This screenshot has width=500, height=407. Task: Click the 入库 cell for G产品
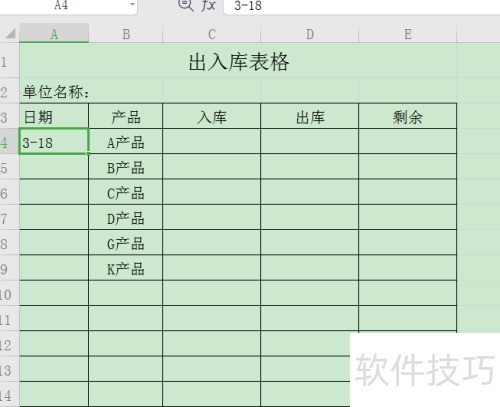click(212, 243)
